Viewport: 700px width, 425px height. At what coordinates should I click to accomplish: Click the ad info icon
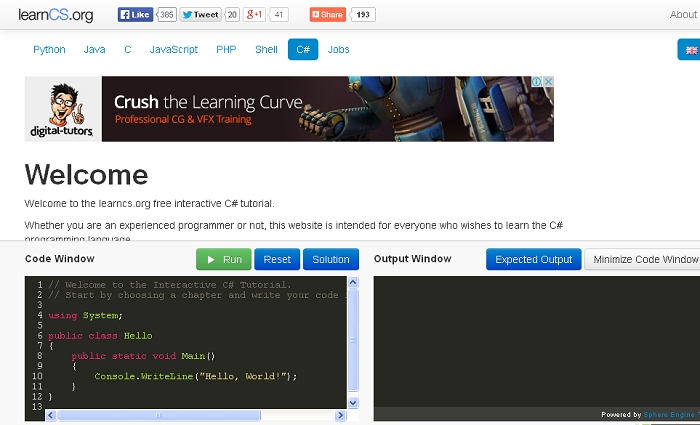pos(537,82)
